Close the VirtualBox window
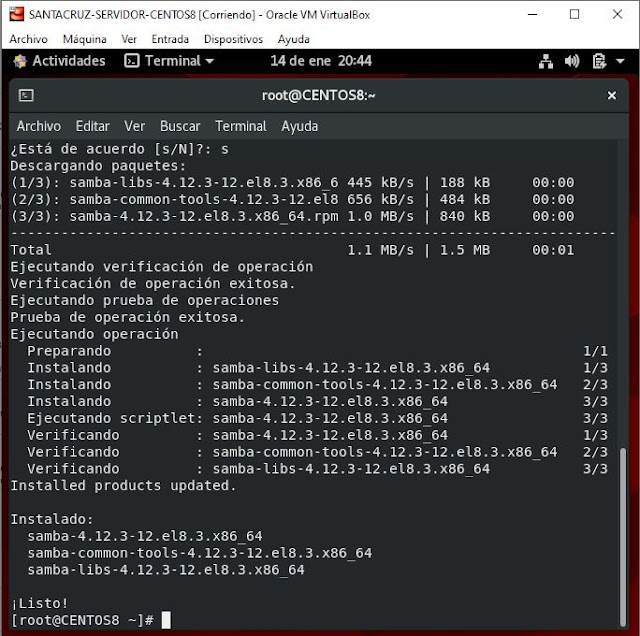 point(617,14)
